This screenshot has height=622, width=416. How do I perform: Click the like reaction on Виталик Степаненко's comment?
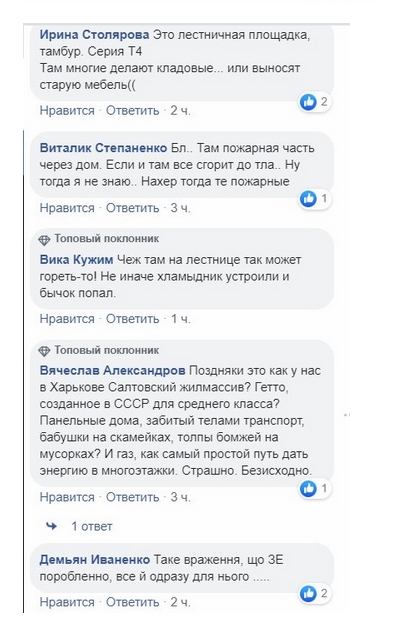click(x=308, y=198)
